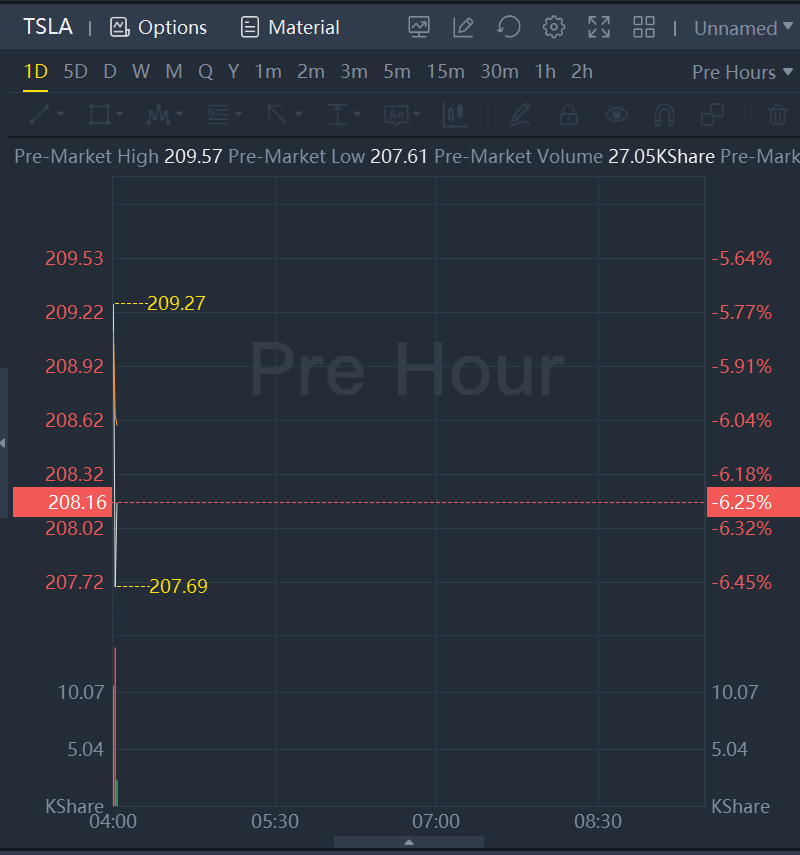
Task: Expand the Pre Hours dropdown
Action: coord(741,72)
